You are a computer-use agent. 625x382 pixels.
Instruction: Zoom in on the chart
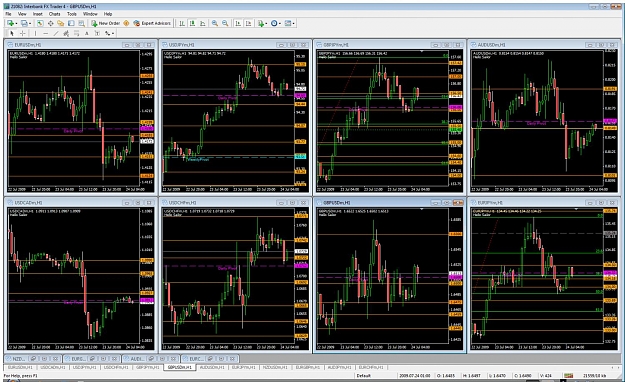coord(215,24)
